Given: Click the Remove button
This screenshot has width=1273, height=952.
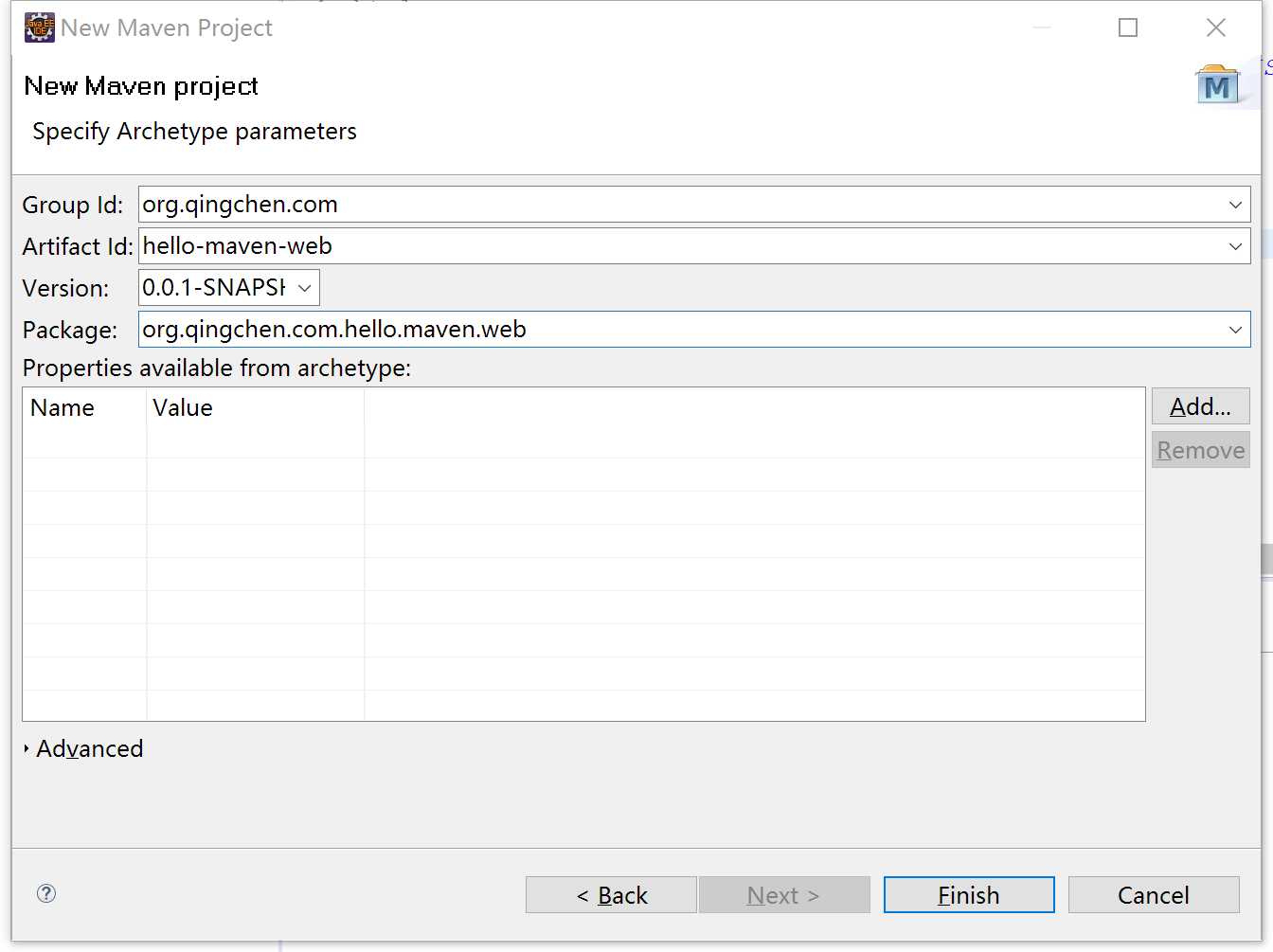Looking at the screenshot, I should tap(1201, 450).
